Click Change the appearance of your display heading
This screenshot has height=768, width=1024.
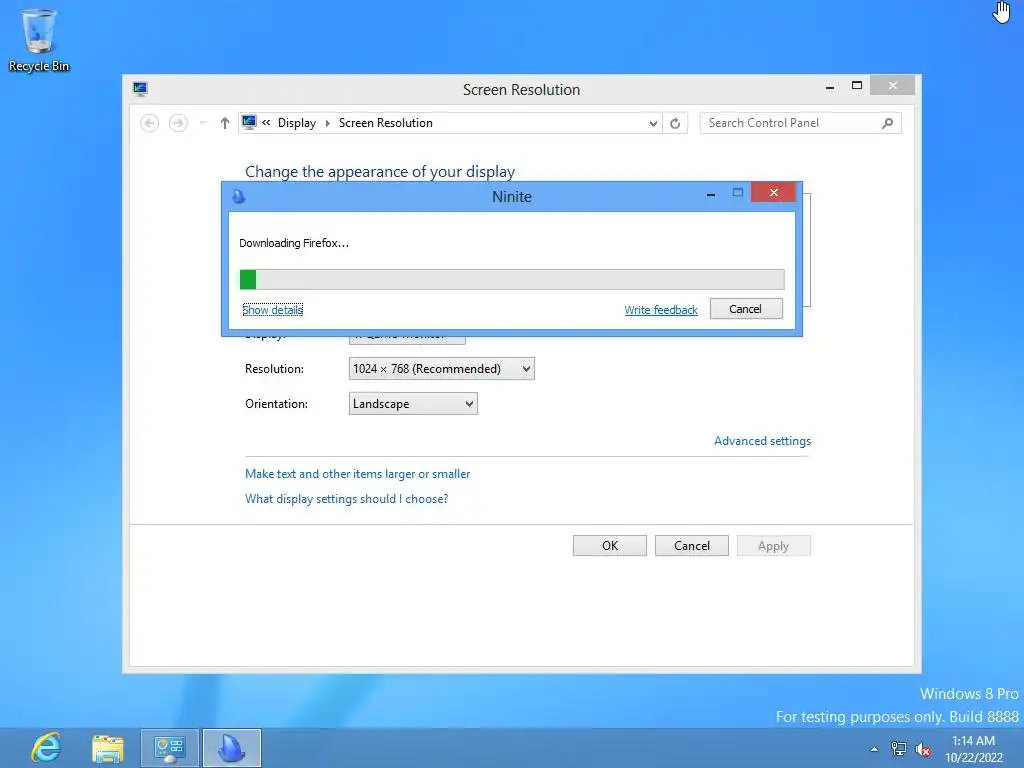(x=380, y=172)
